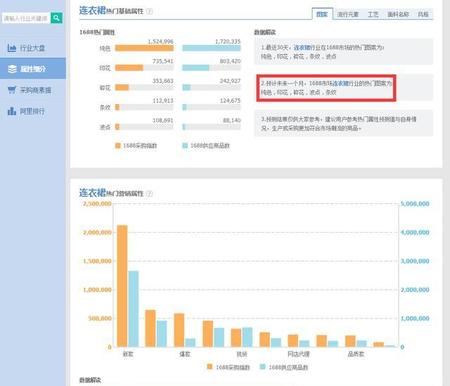Toggle 1688采购指数 legend in upper chart
The image size is (450, 386).
coord(136,146)
